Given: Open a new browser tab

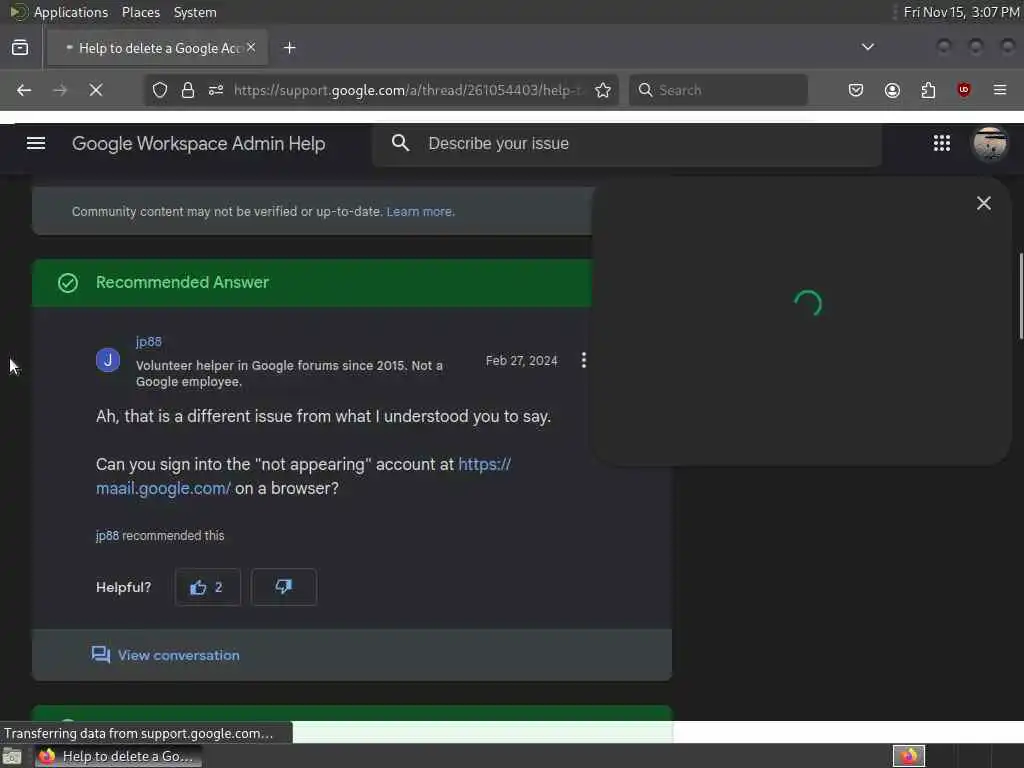Looking at the screenshot, I should pyautogui.click(x=289, y=48).
